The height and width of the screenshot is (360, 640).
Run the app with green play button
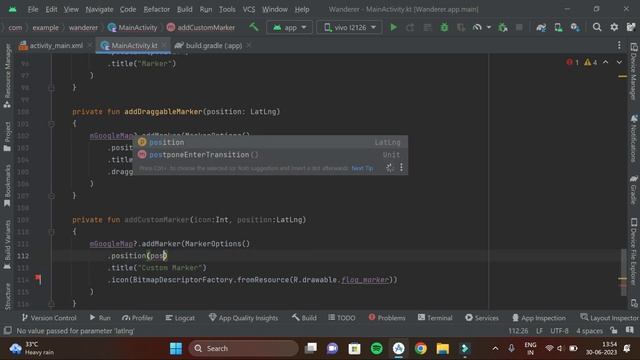393,27
